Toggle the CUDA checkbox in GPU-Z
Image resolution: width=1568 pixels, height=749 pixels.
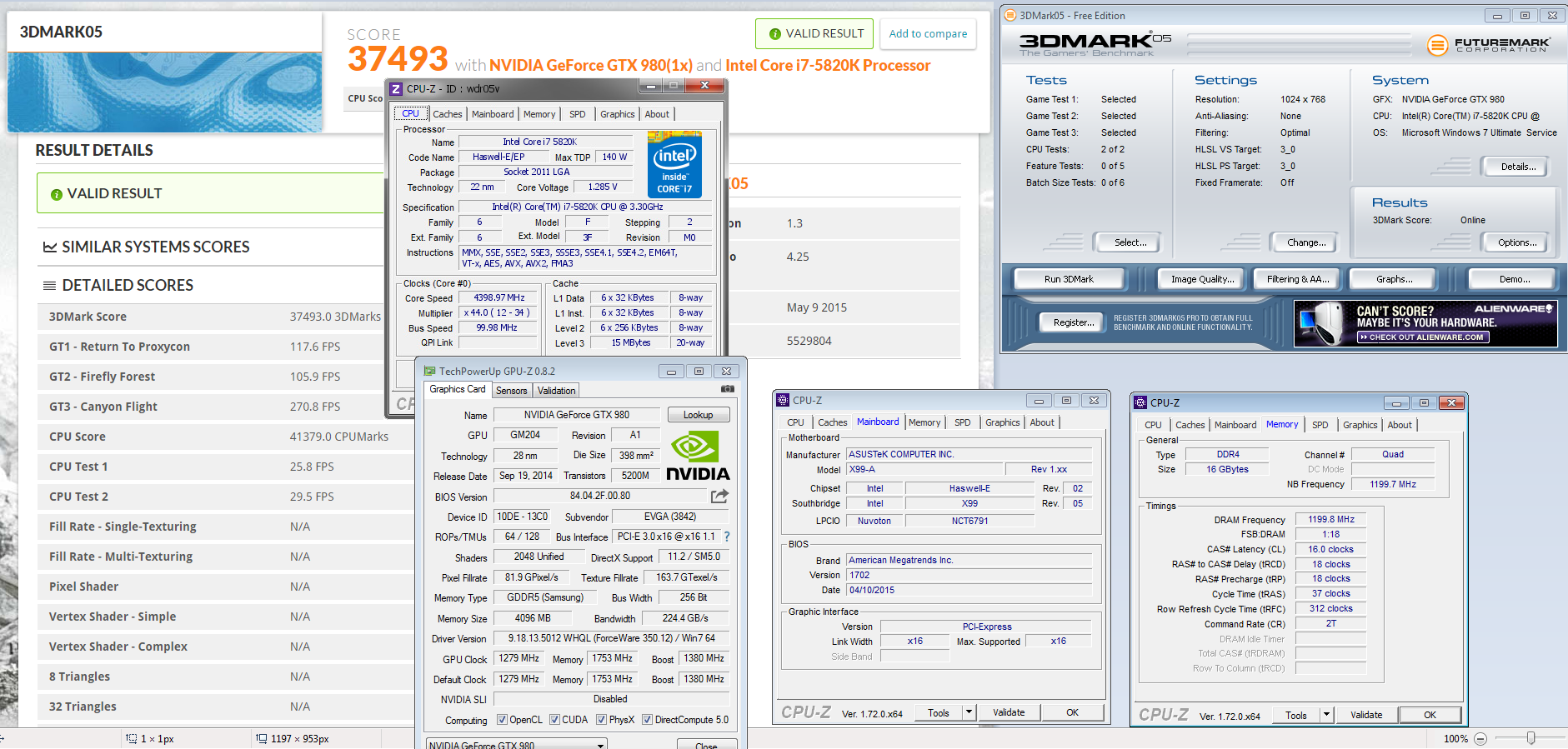click(554, 720)
